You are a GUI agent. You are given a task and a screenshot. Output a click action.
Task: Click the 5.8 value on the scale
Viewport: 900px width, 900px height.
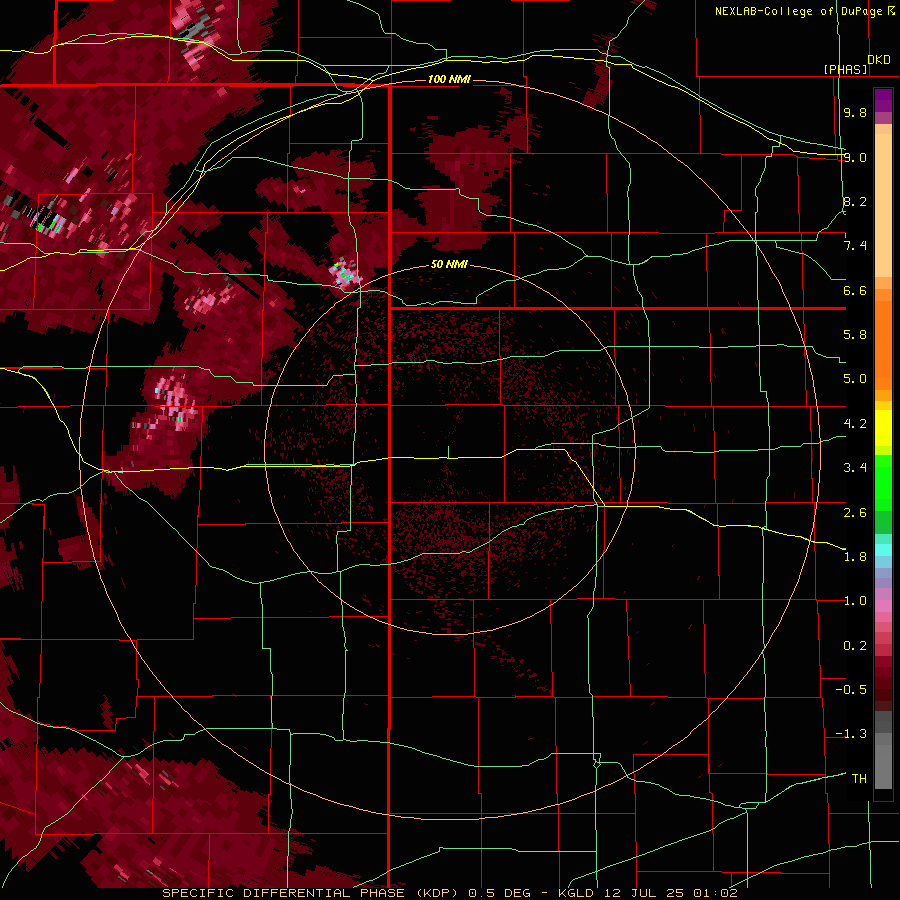pyautogui.click(x=855, y=334)
